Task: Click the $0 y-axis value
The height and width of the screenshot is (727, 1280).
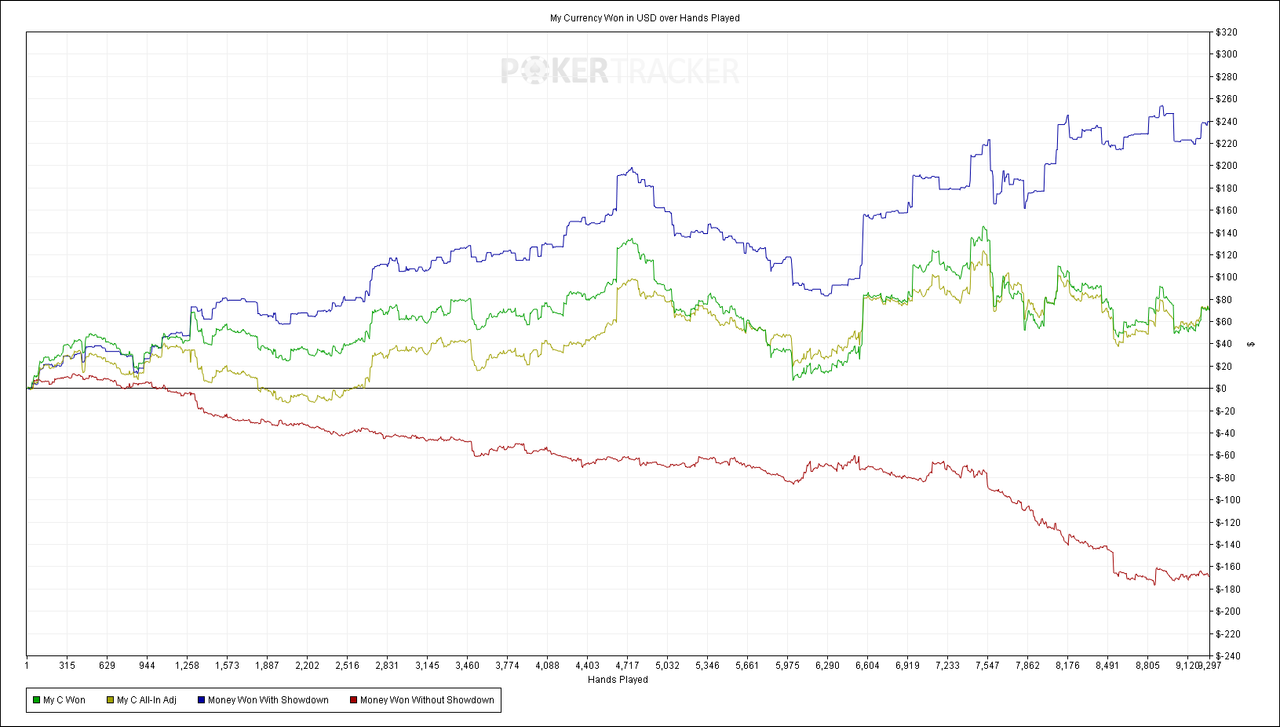Action: (x=1220, y=389)
